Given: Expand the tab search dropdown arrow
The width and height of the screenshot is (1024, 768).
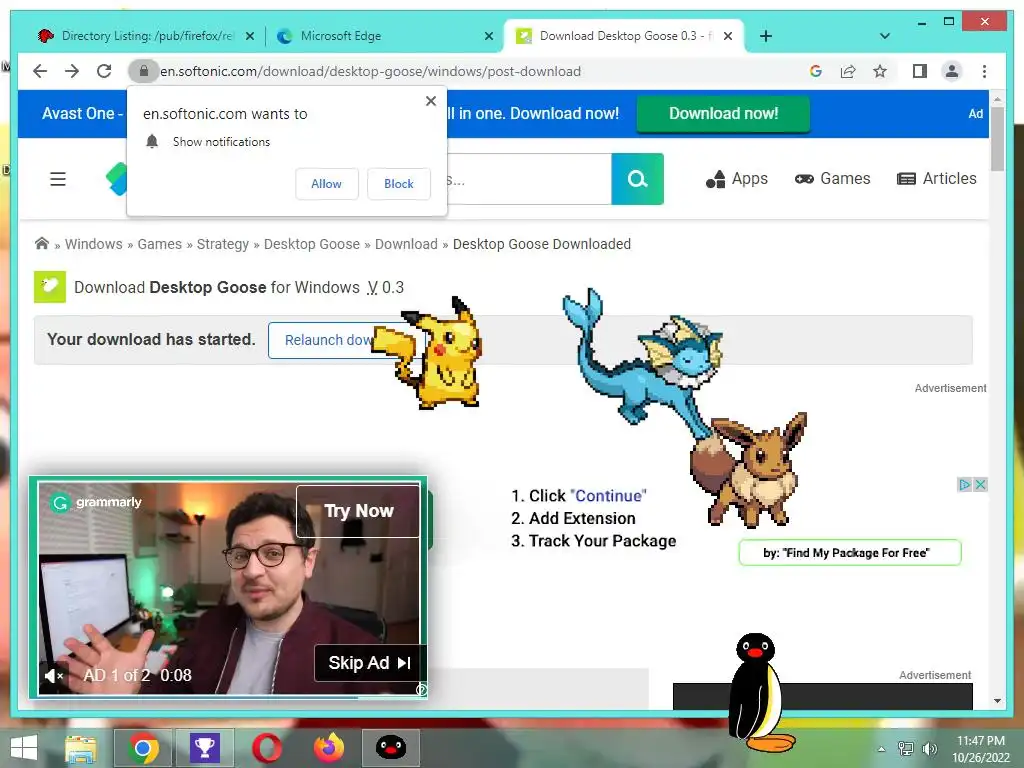Looking at the screenshot, I should tap(884, 36).
